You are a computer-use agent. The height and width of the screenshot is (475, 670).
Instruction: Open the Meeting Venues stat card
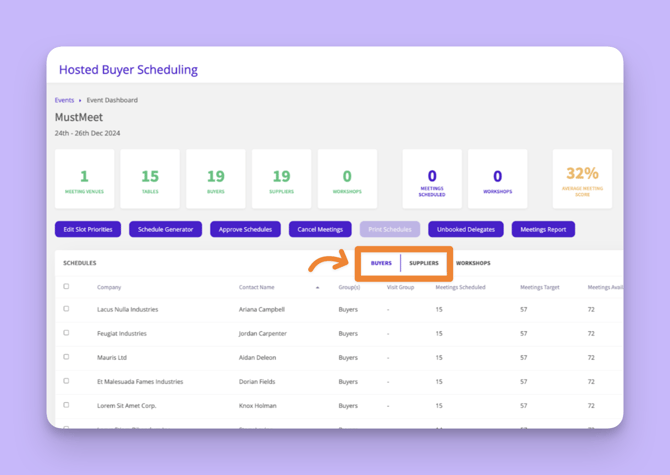(84, 179)
